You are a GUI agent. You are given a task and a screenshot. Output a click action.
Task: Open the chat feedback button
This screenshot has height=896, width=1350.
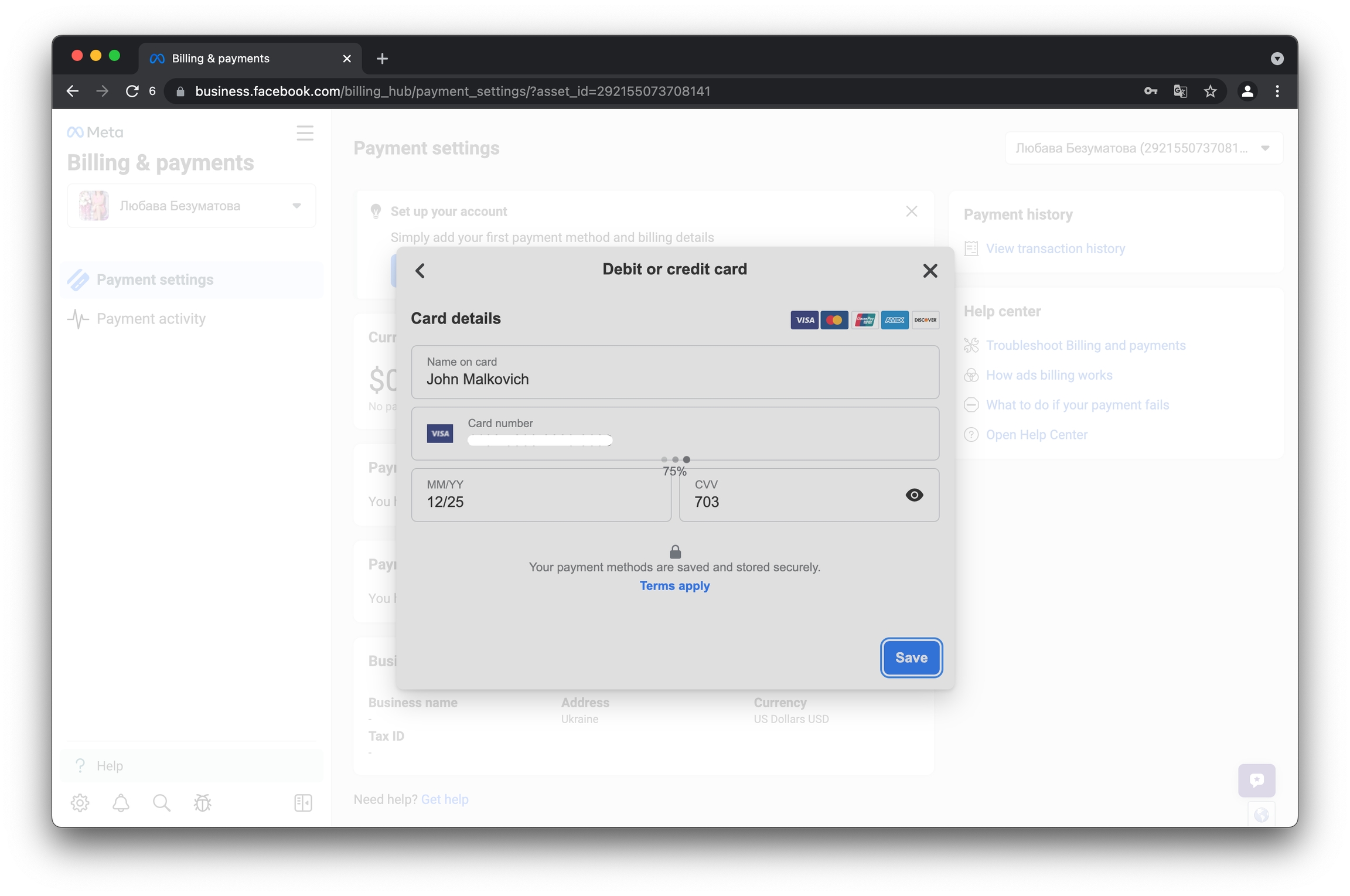coord(1257,781)
